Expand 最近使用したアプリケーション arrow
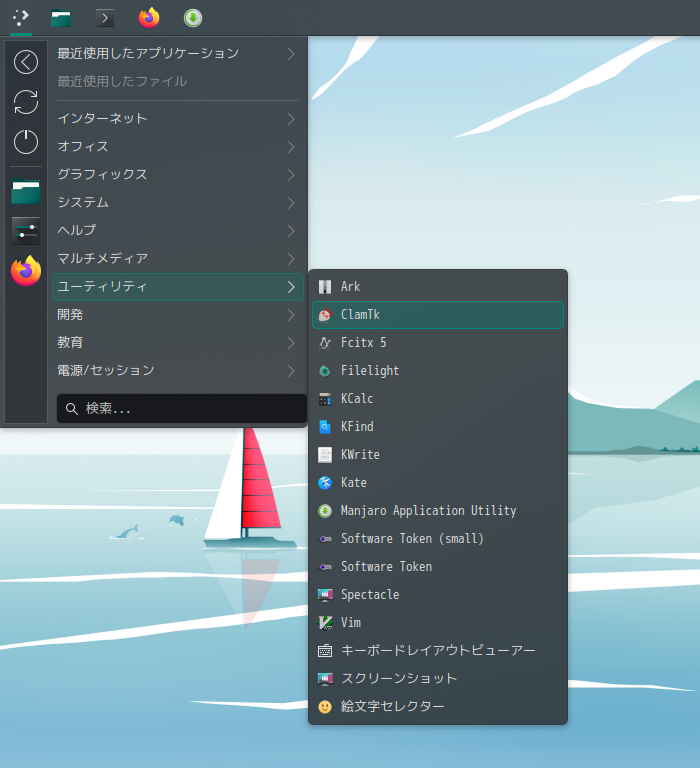 click(291, 53)
